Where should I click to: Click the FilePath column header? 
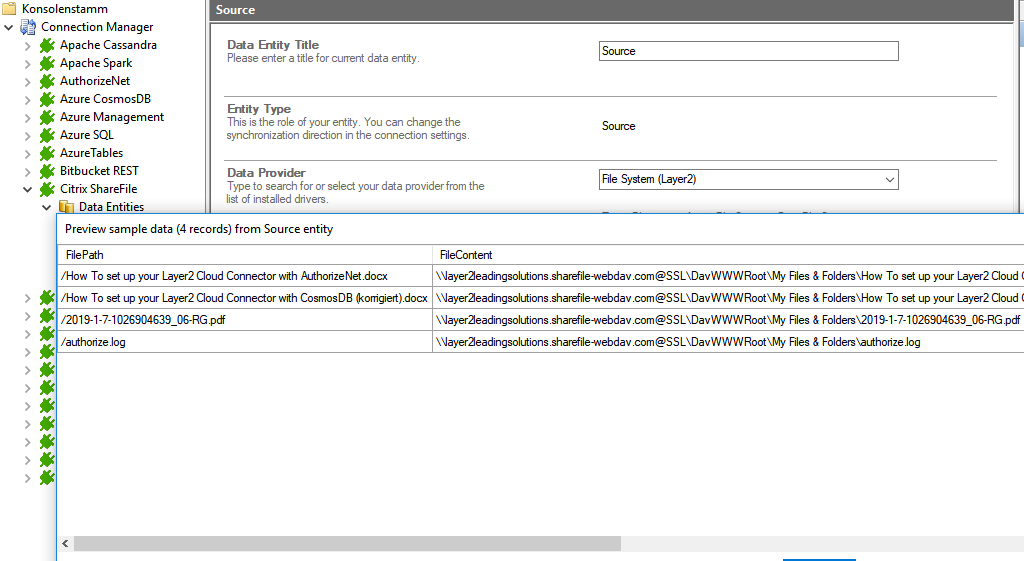click(245, 255)
